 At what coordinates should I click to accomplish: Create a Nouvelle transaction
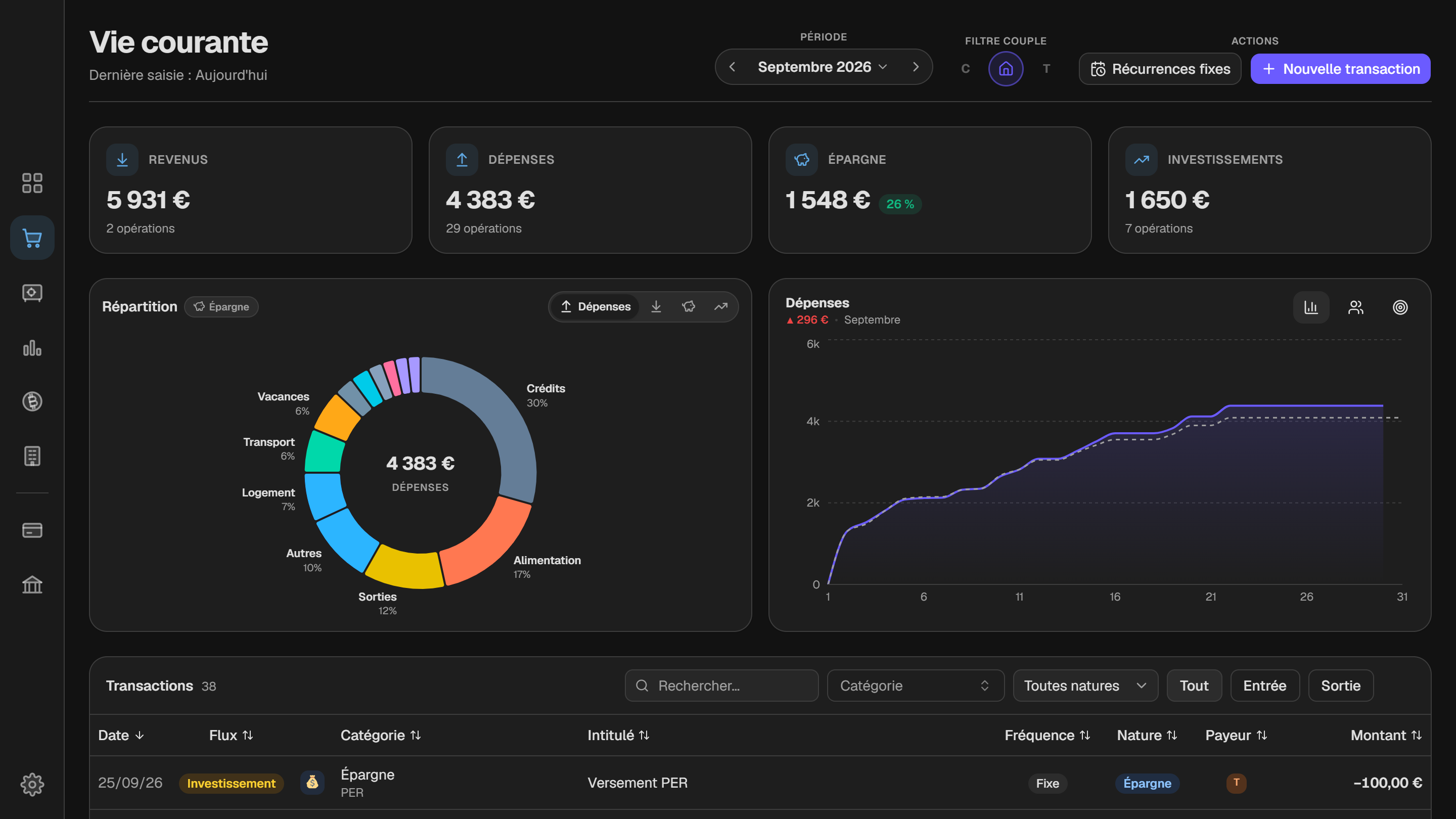click(1340, 69)
